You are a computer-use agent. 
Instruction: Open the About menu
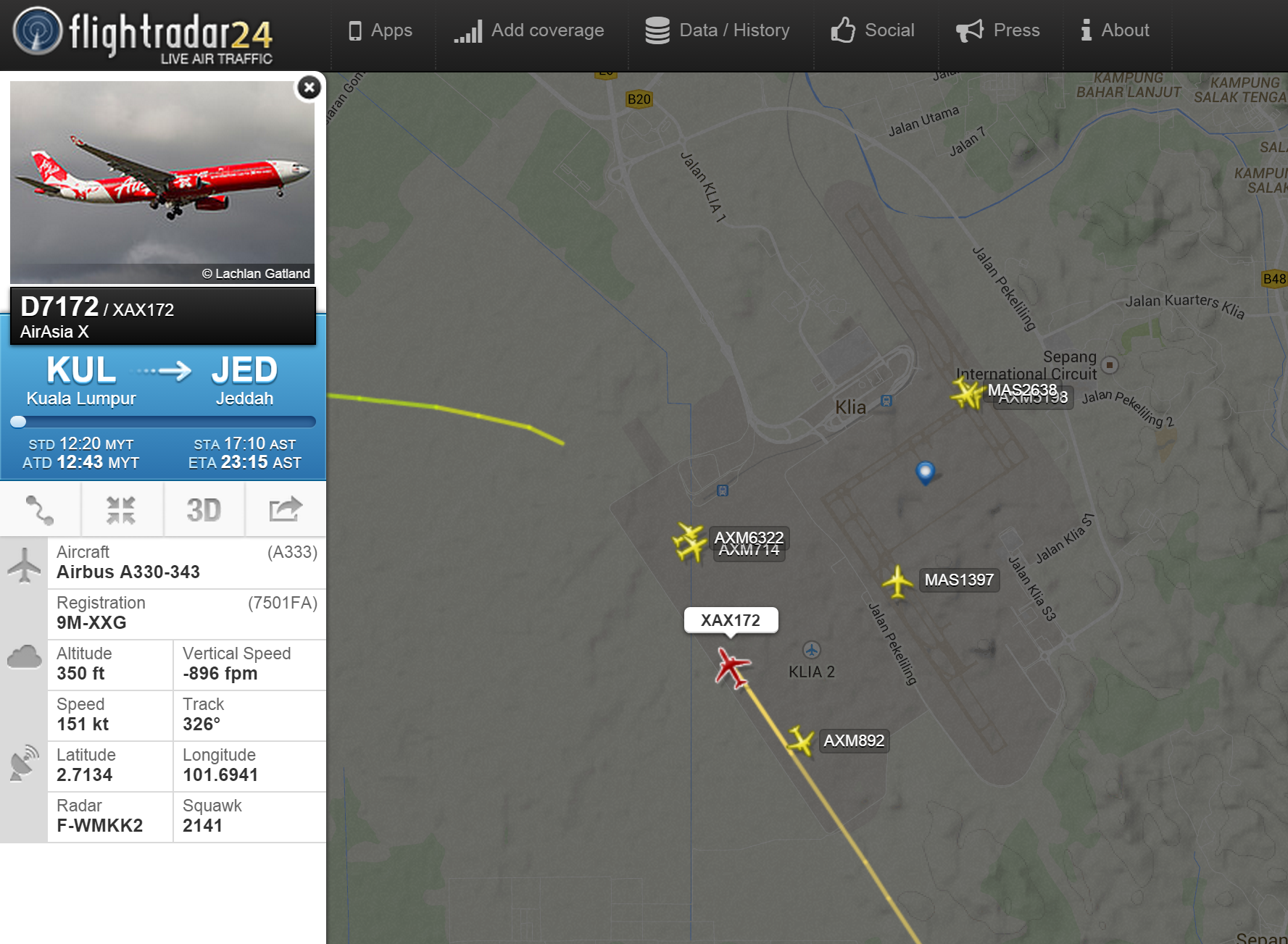click(x=1115, y=30)
